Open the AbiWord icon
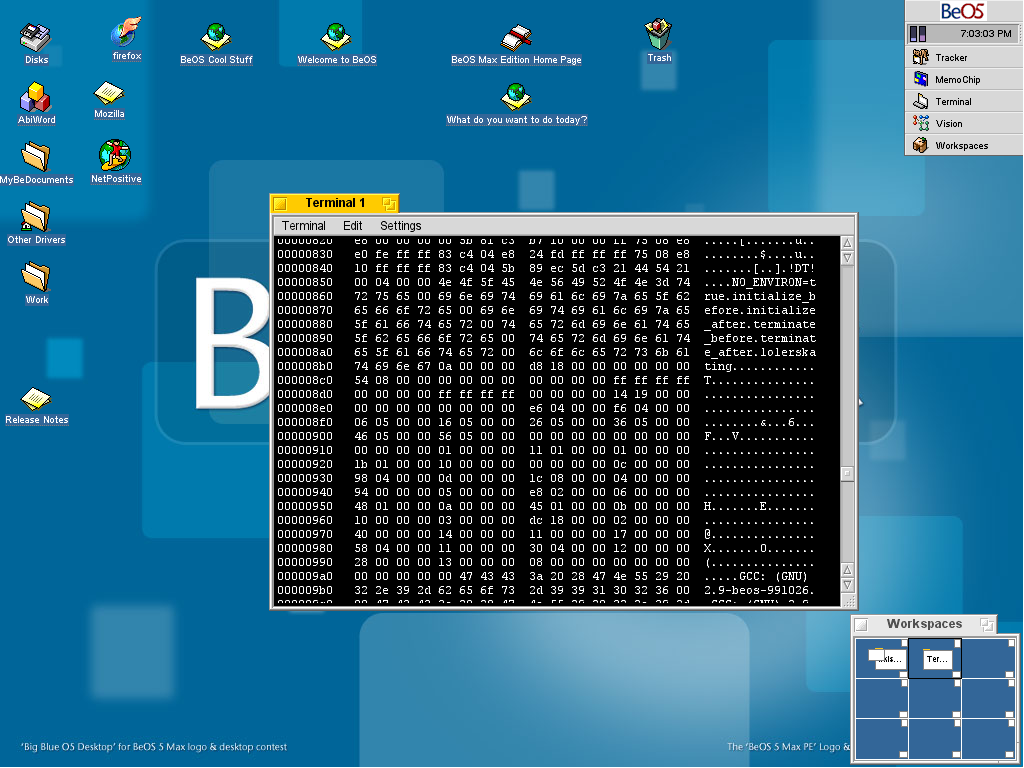Image resolution: width=1024 pixels, height=768 pixels. 36,98
